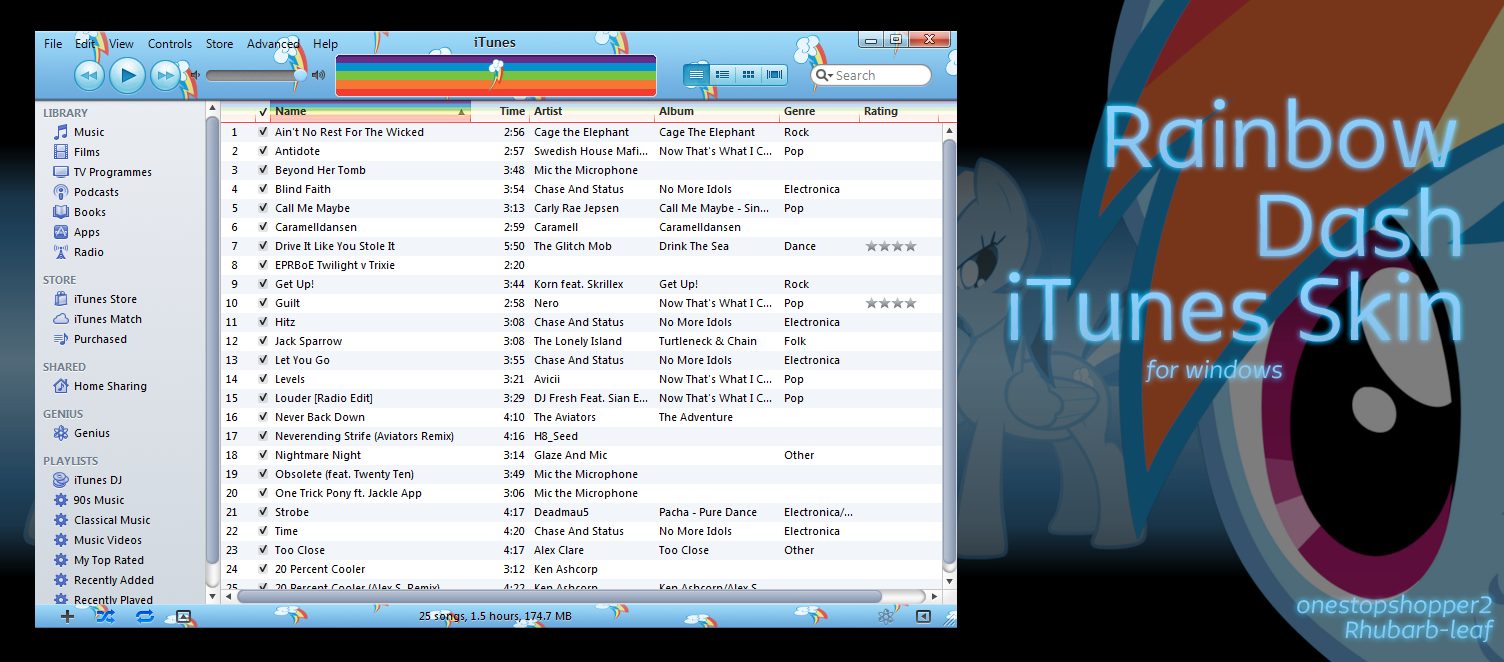
Task: Switch to Album List view
Action: 722,74
